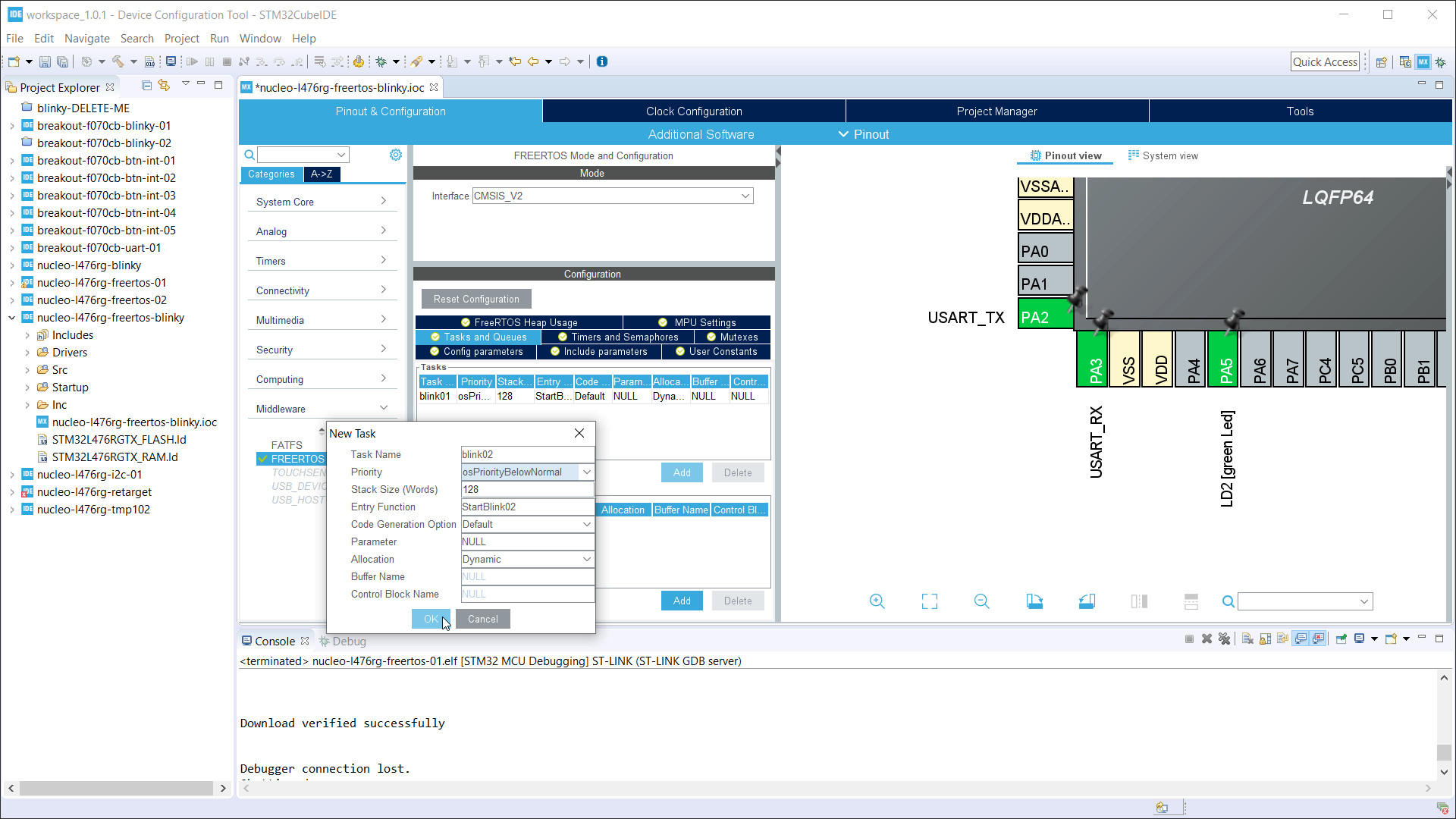Image resolution: width=1456 pixels, height=819 pixels.
Task: Click the Save All toolbar icon
Action: 63,61
